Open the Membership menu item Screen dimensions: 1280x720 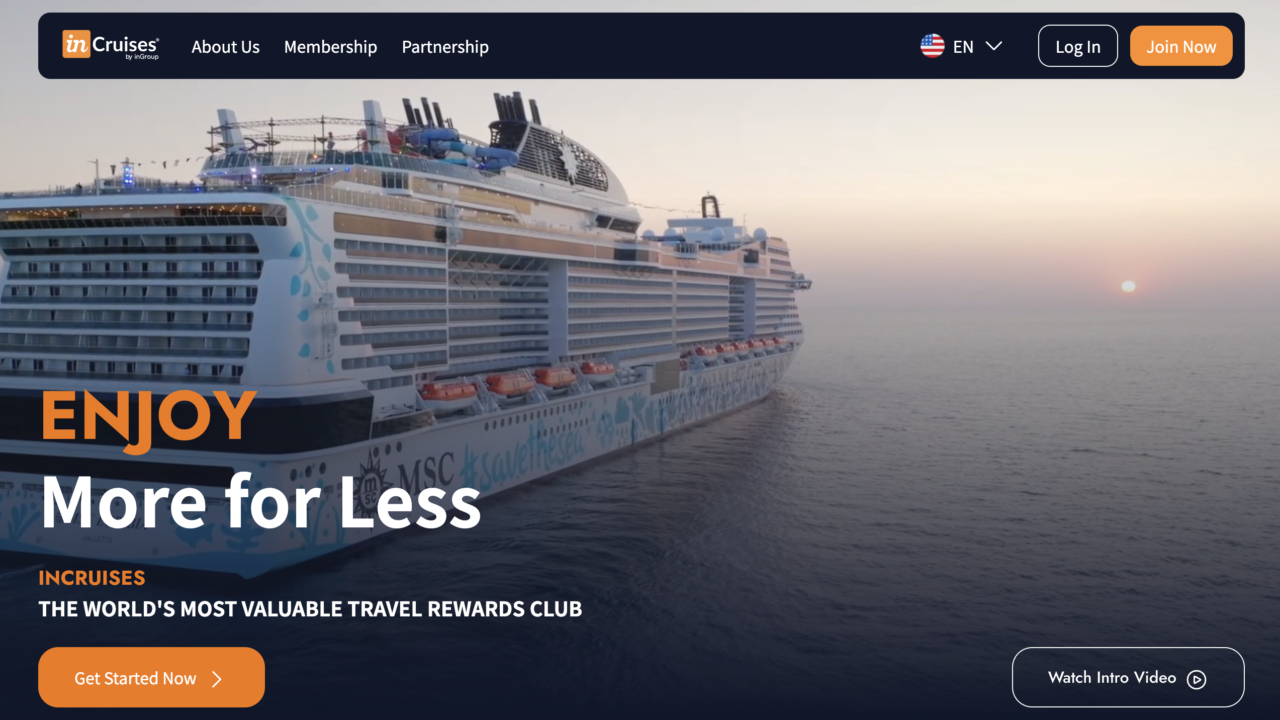pyautogui.click(x=330, y=47)
